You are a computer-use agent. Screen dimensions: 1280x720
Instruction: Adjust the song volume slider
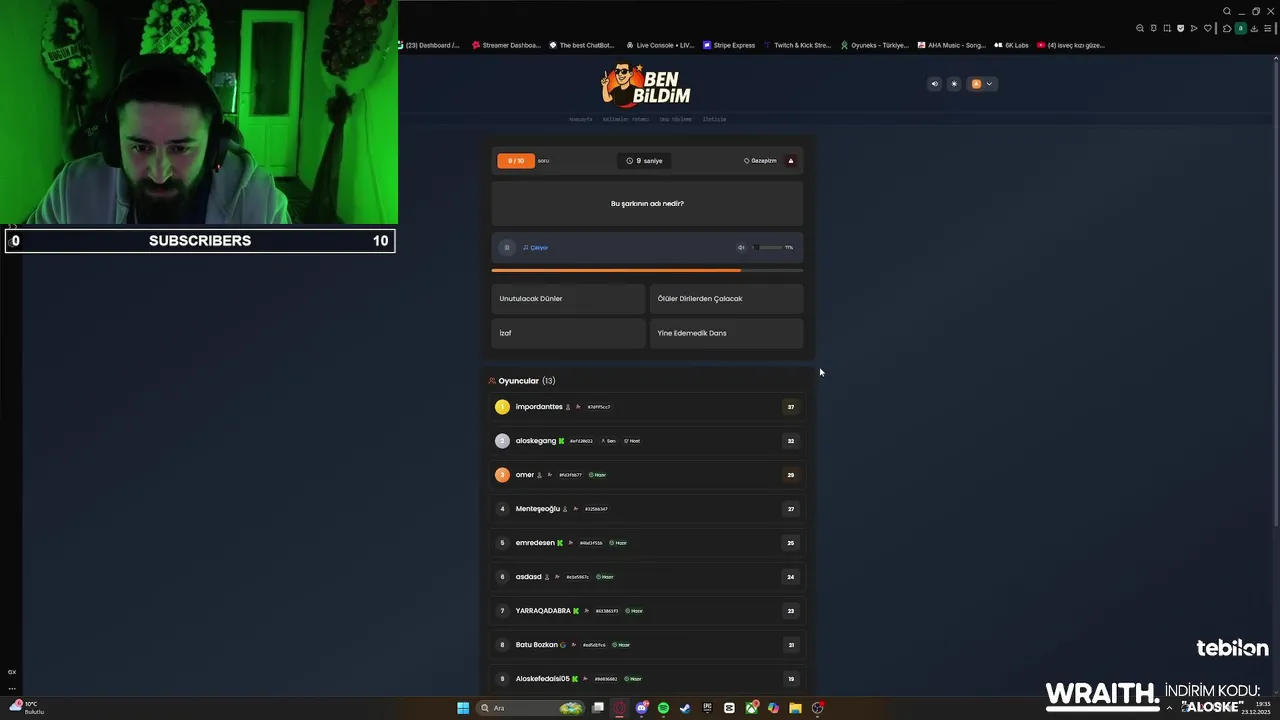click(x=767, y=247)
